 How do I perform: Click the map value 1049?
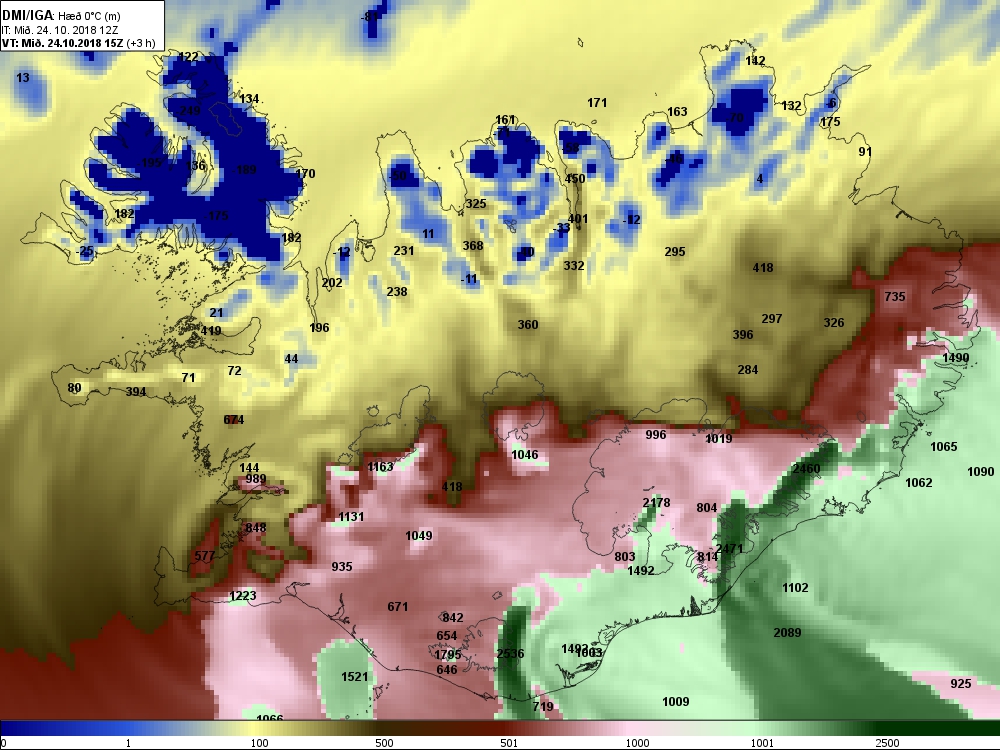pyautogui.click(x=418, y=536)
